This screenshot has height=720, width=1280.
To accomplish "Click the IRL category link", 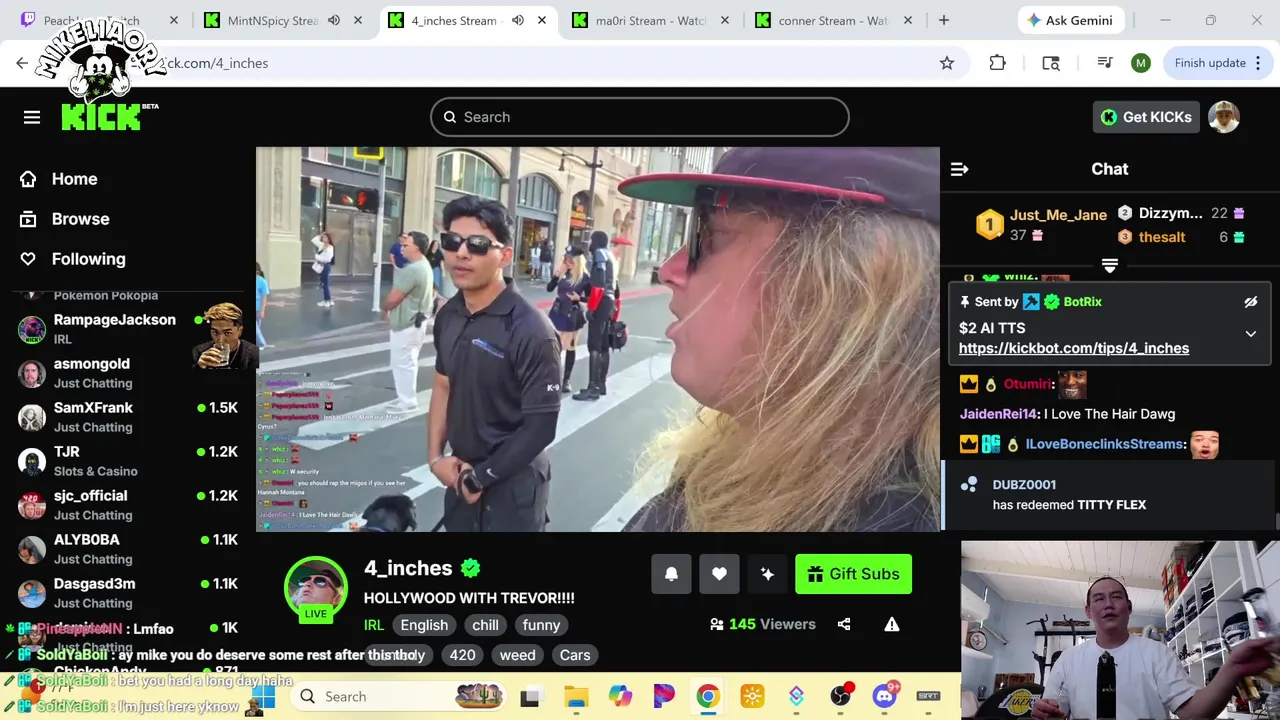I will [x=374, y=625].
